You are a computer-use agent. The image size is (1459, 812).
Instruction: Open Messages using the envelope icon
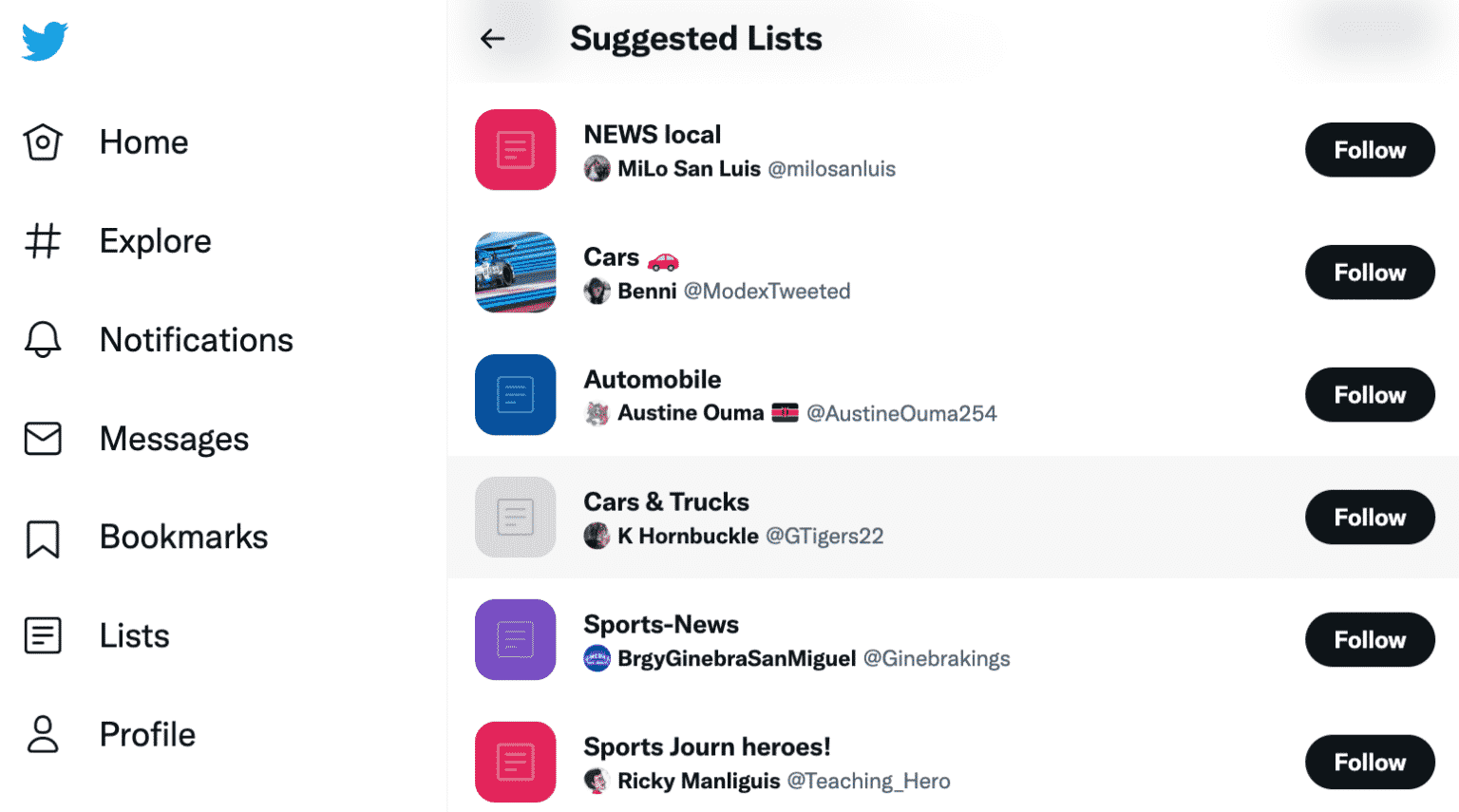(43, 439)
